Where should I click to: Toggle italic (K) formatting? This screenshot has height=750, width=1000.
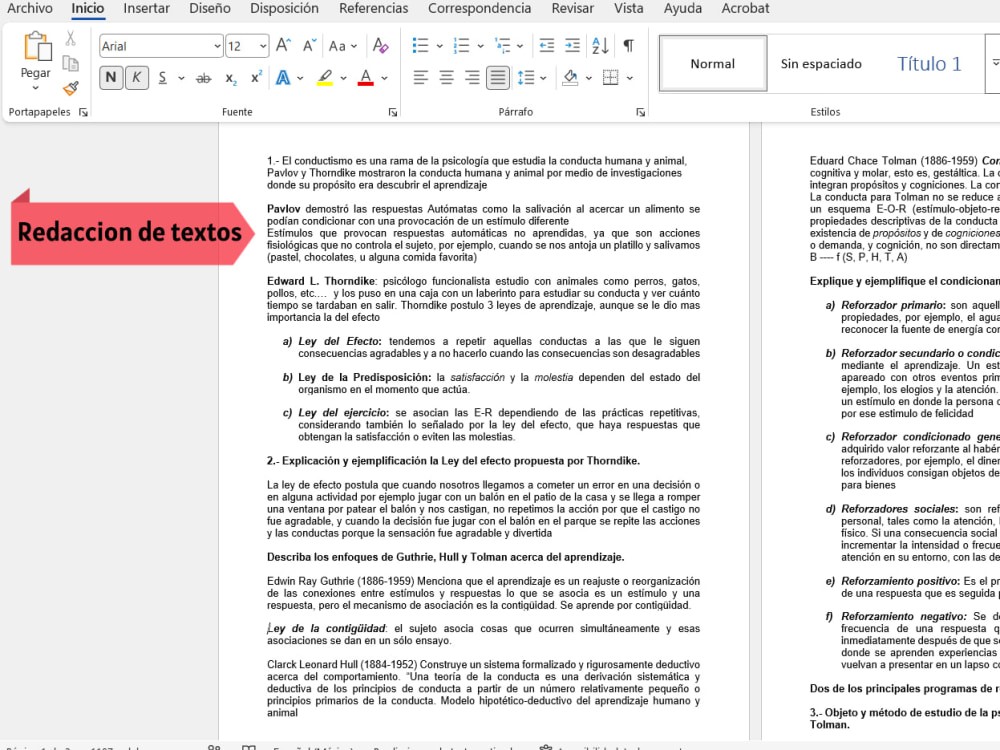pos(136,78)
